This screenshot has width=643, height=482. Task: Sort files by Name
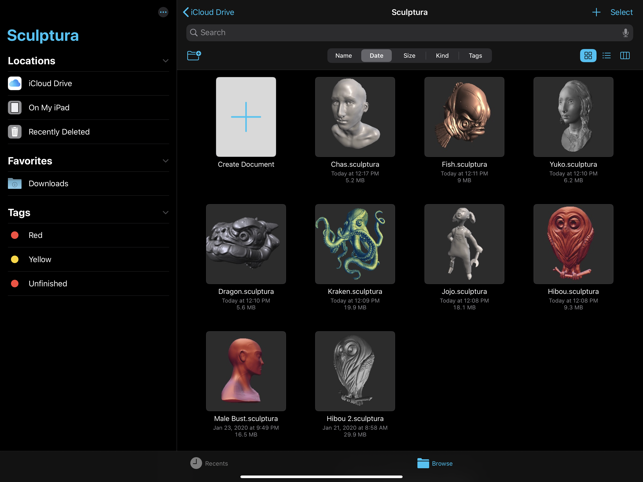(344, 56)
